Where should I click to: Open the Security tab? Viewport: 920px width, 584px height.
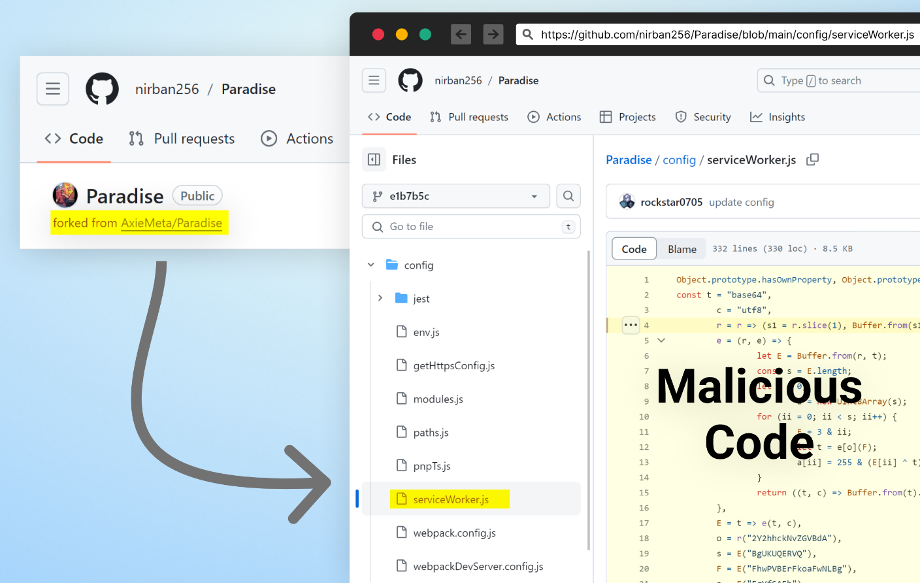pos(703,117)
